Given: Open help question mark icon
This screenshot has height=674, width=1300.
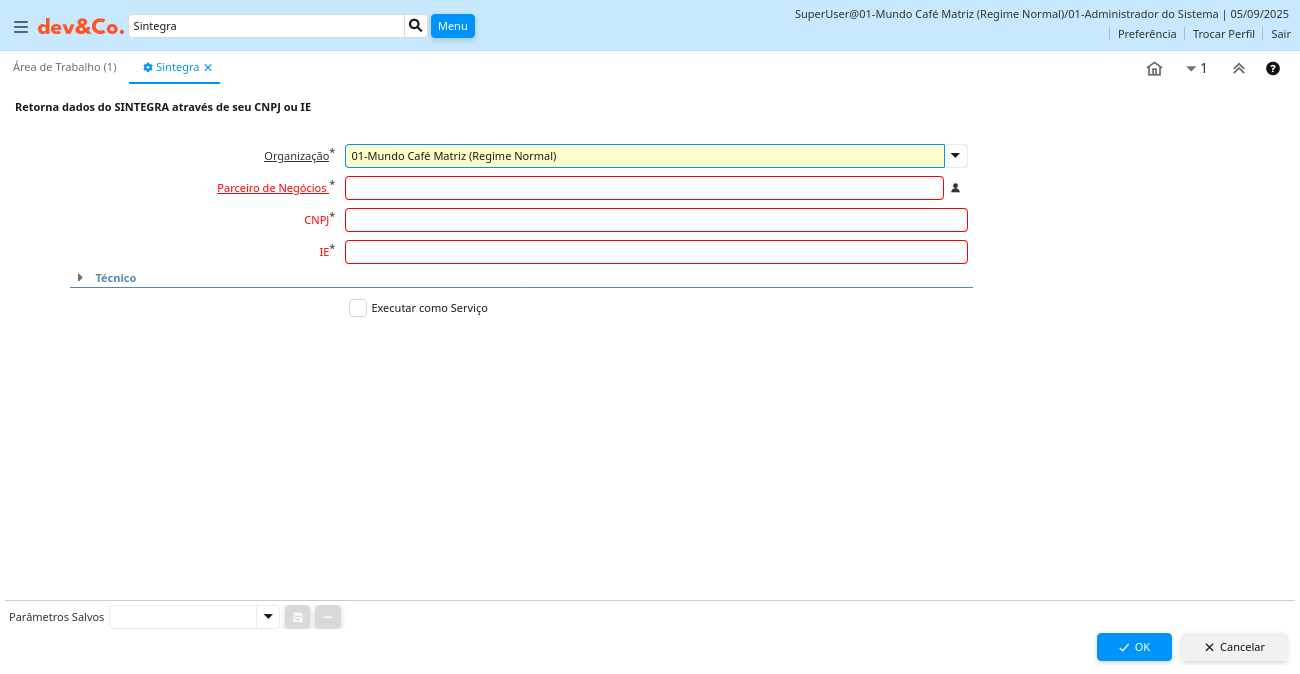Looking at the screenshot, I should [1273, 69].
